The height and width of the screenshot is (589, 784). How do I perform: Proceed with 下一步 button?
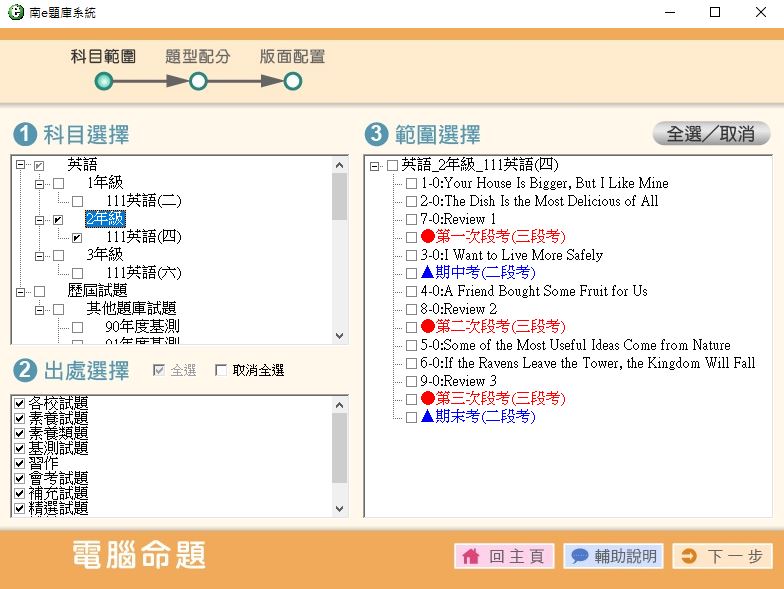click(722, 556)
